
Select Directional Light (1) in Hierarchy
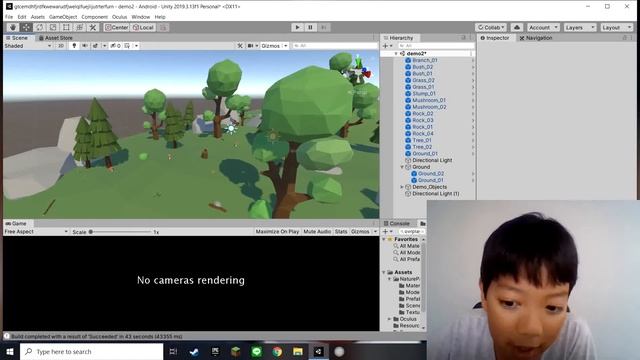(x=436, y=193)
